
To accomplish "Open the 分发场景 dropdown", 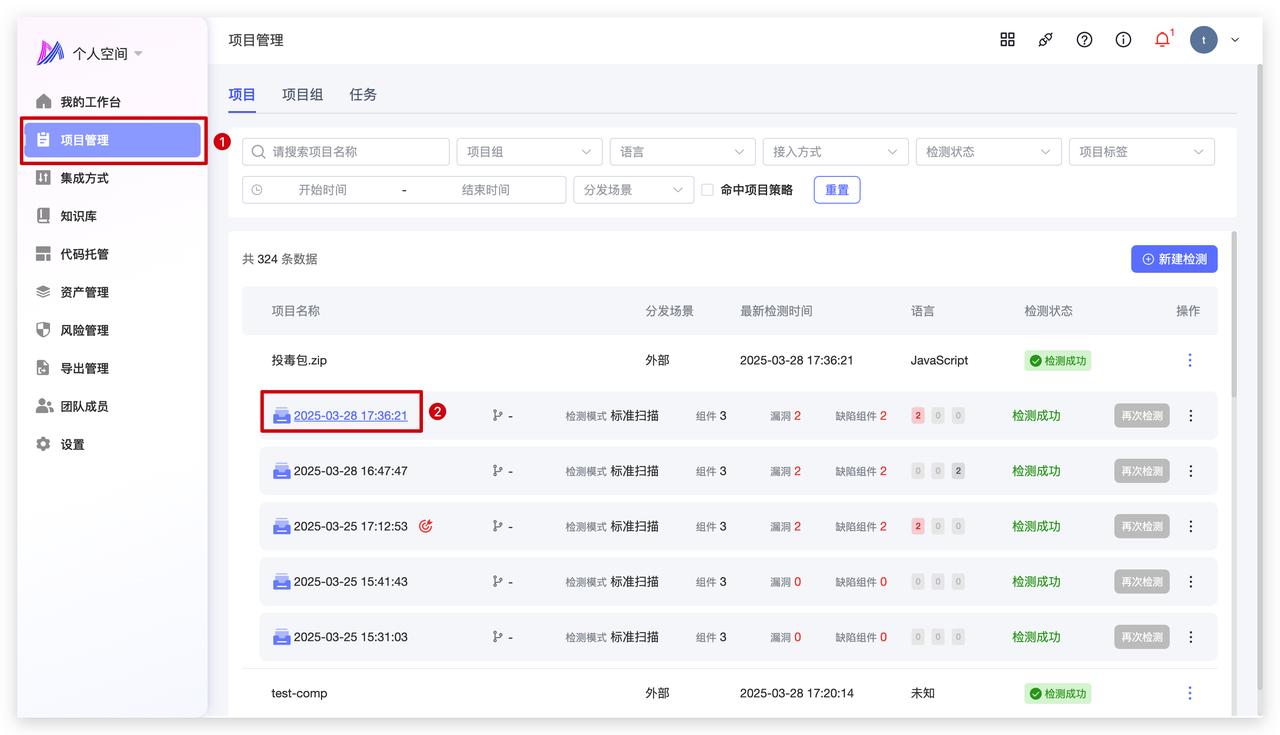I will pyautogui.click(x=633, y=190).
